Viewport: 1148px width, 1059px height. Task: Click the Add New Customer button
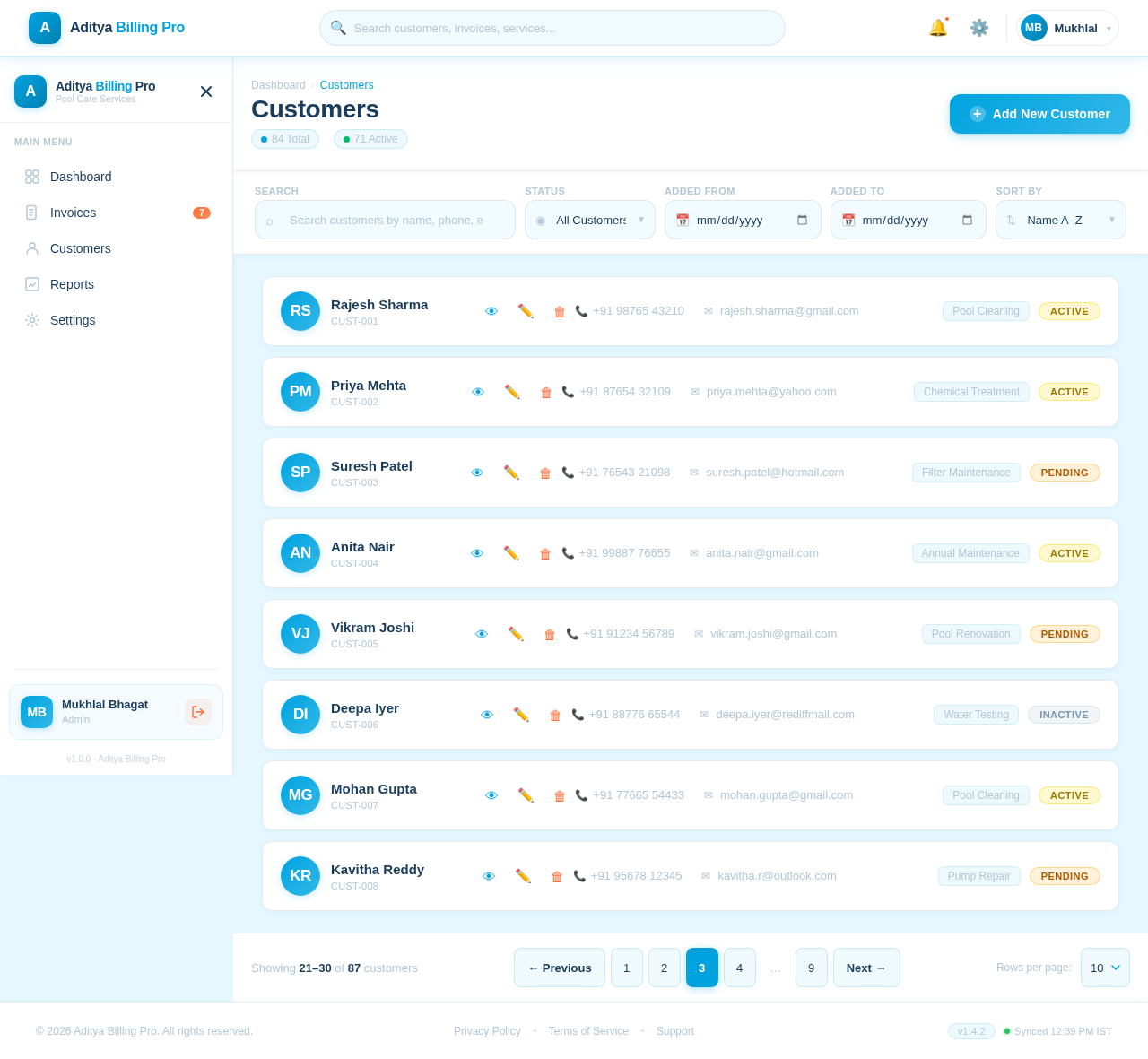pos(1039,114)
